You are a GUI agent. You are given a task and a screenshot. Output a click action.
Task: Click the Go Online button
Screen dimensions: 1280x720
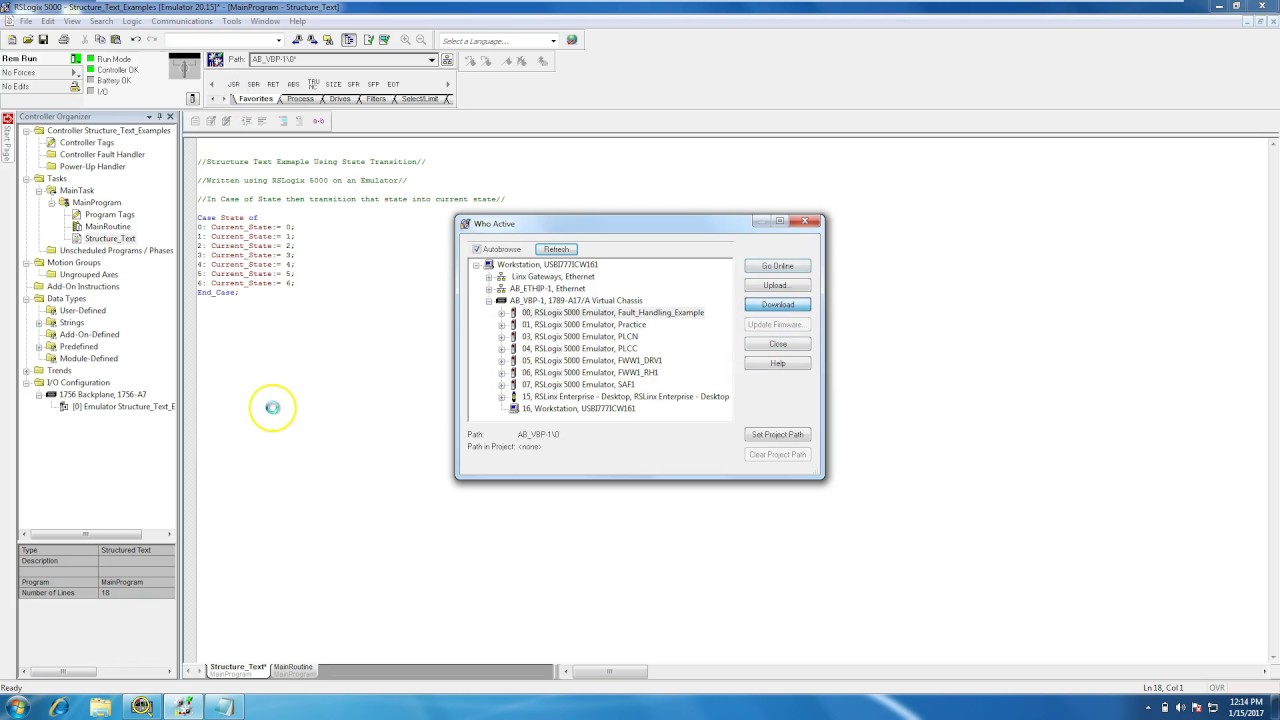pyautogui.click(x=777, y=266)
